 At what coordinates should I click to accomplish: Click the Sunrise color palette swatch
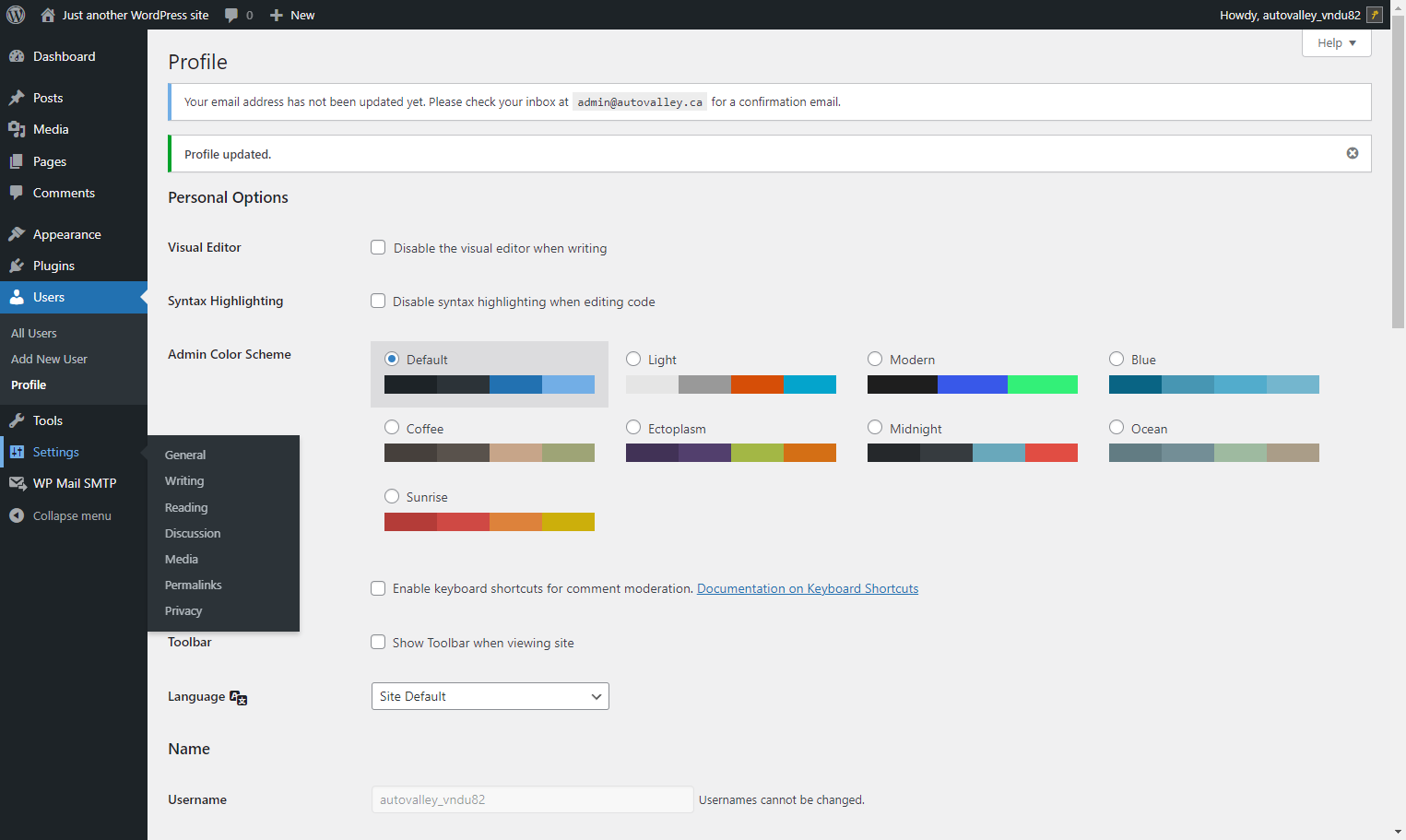[x=490, y=522]
